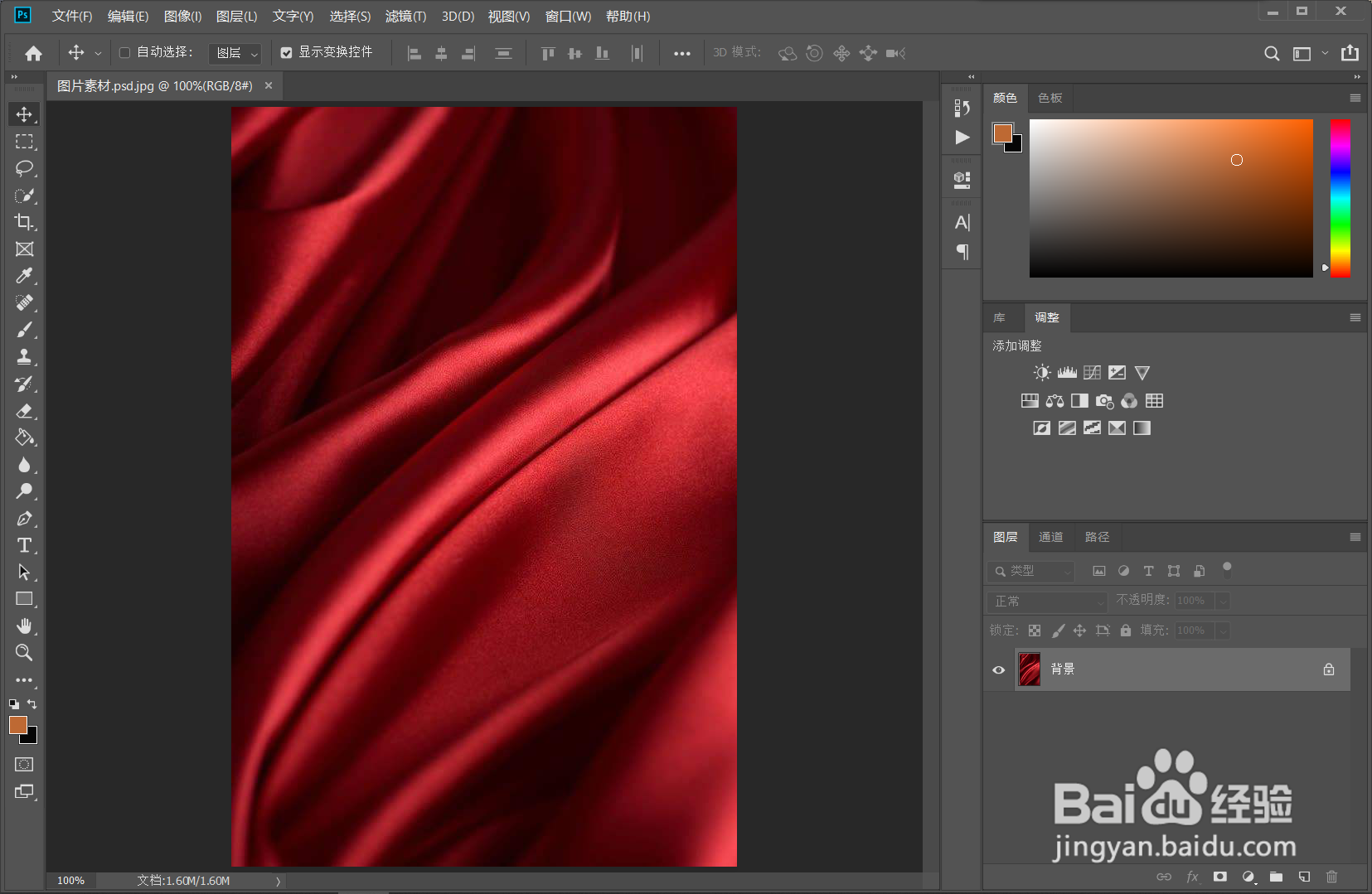Select the Frame tool
Image resolution: width=1372 pixels, height=894 pixels.
coord(24,249)
